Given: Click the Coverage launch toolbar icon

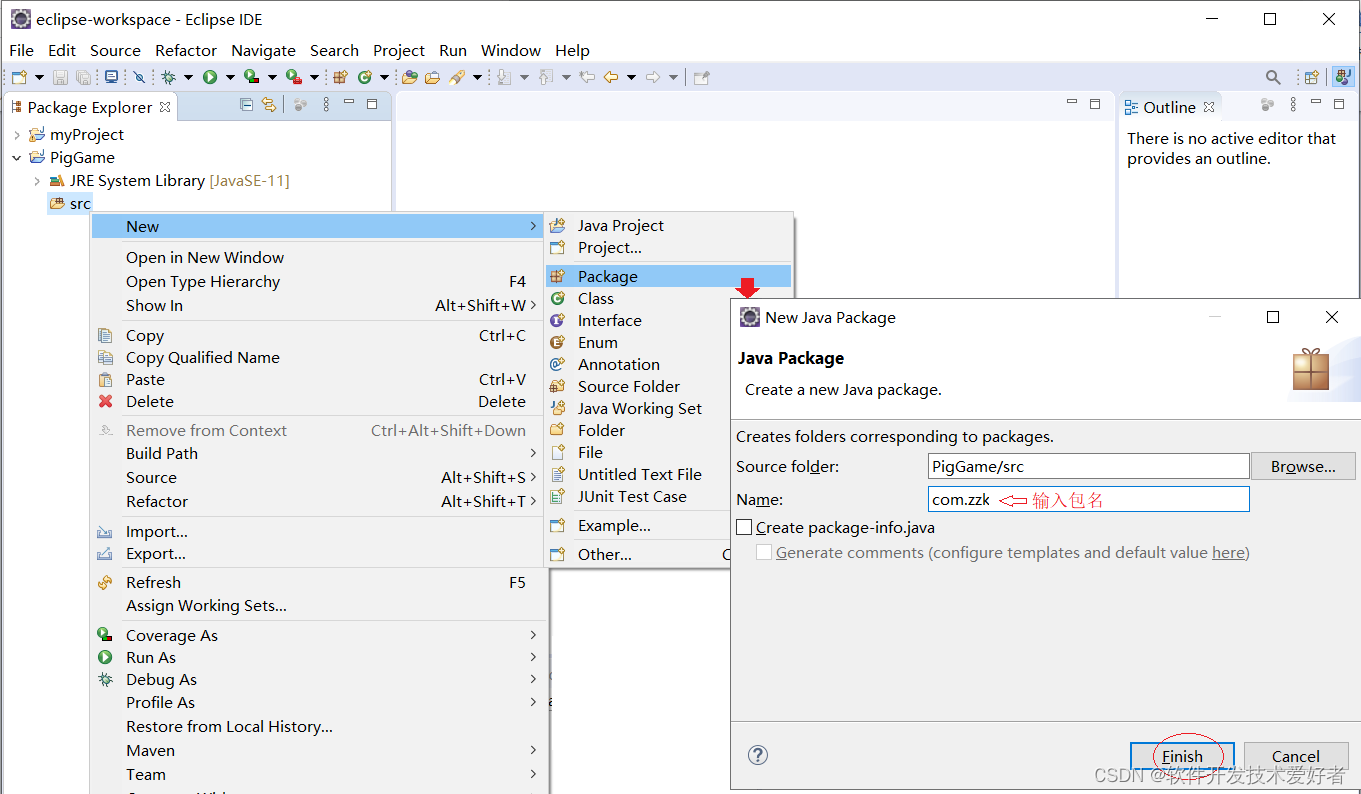Looking at the screenshot, I should pos(251,77).
